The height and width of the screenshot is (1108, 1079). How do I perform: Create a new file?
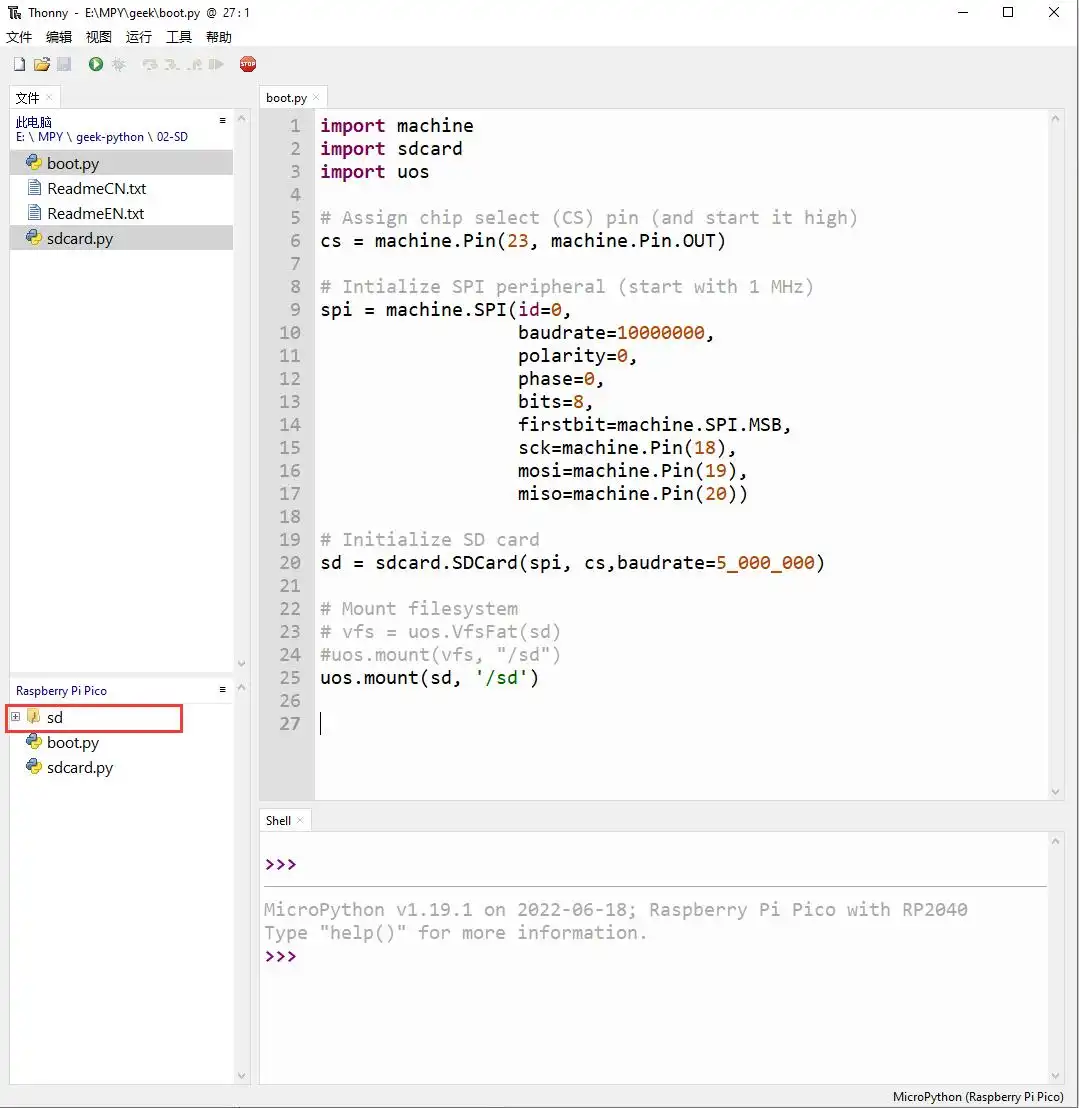(19, 64)
